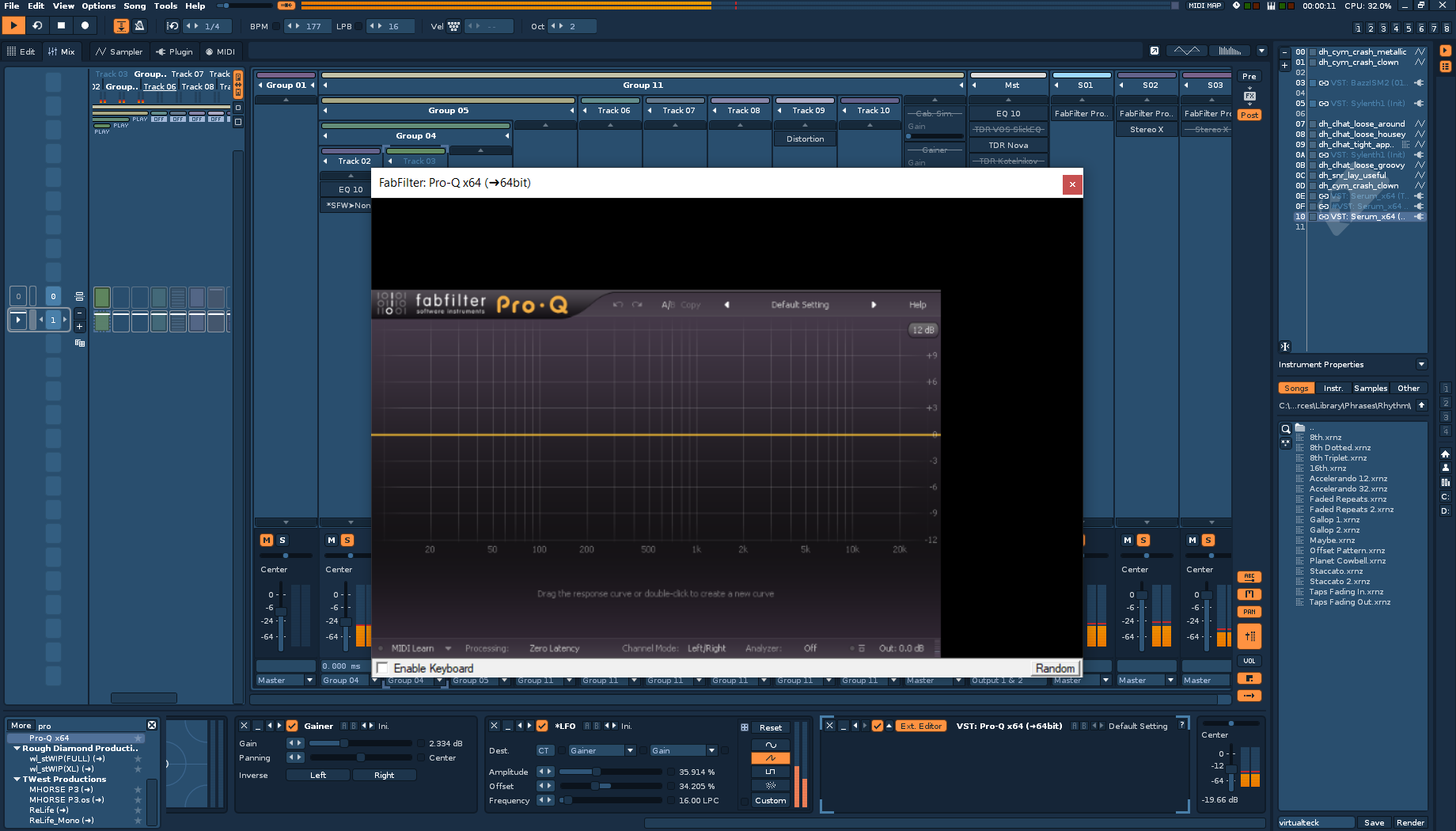Image resolution: width=1456 pixels, height=831 pixels.
Task: Click the parent directory up arrow icon
Action: pos(1421,405)
